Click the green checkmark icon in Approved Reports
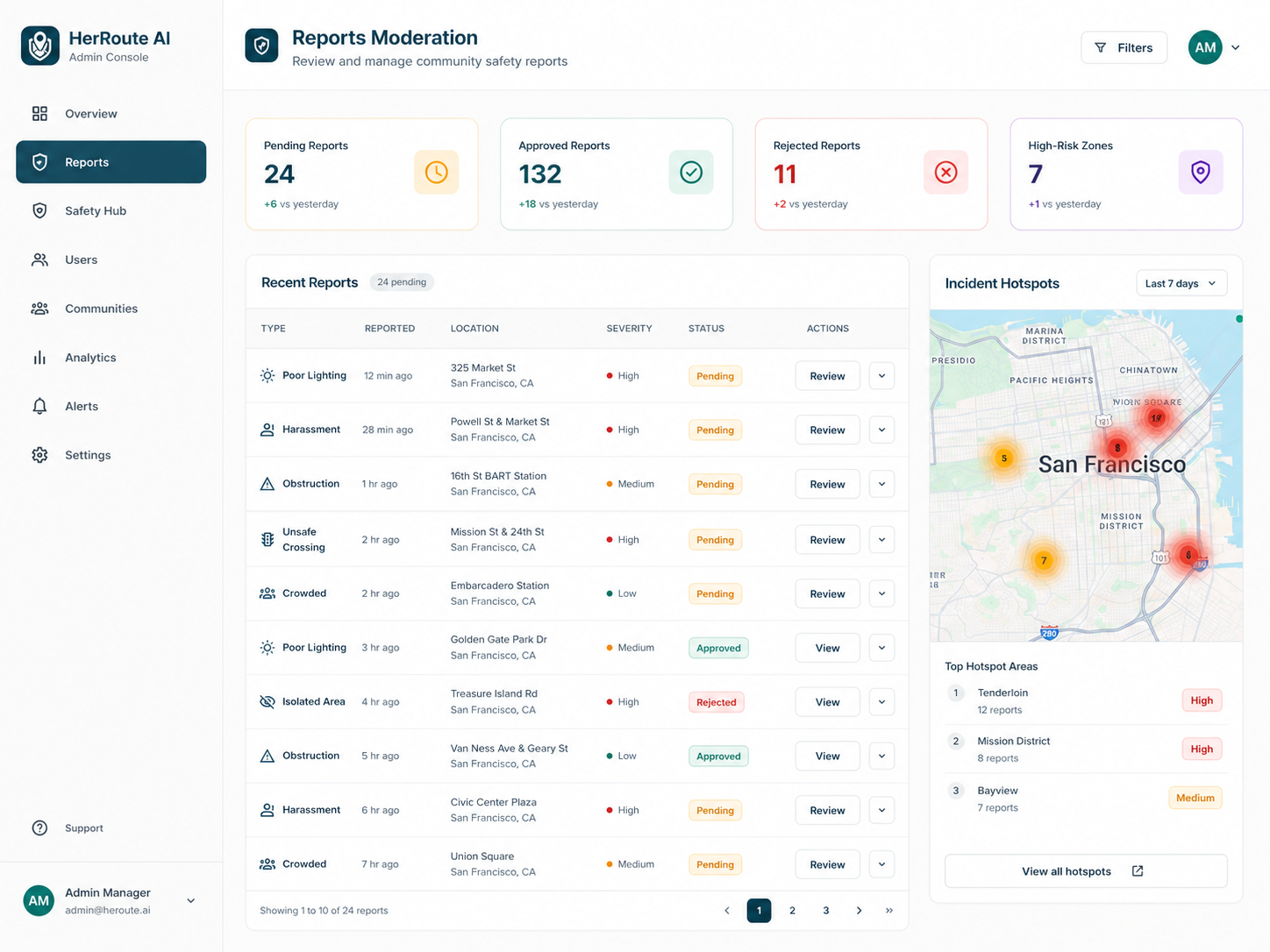 [x=691, y=172]
